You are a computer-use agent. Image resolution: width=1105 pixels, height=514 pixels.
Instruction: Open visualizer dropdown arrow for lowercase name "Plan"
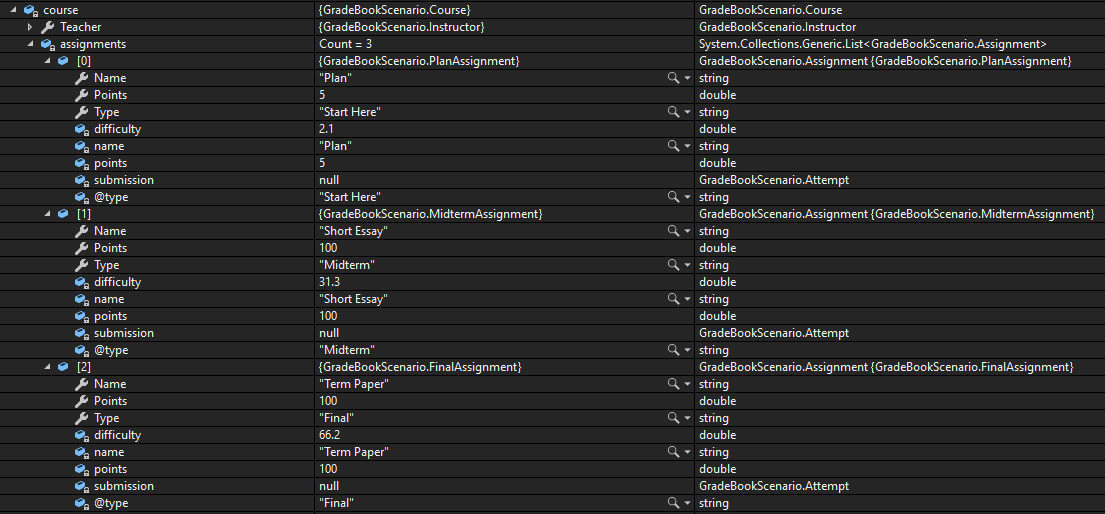[687, 146]
